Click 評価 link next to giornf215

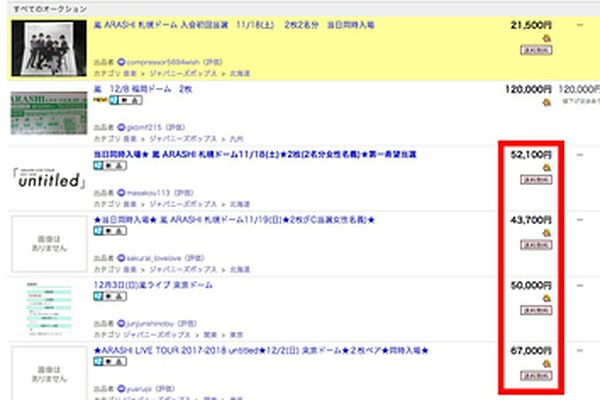(x=175, y=127)
